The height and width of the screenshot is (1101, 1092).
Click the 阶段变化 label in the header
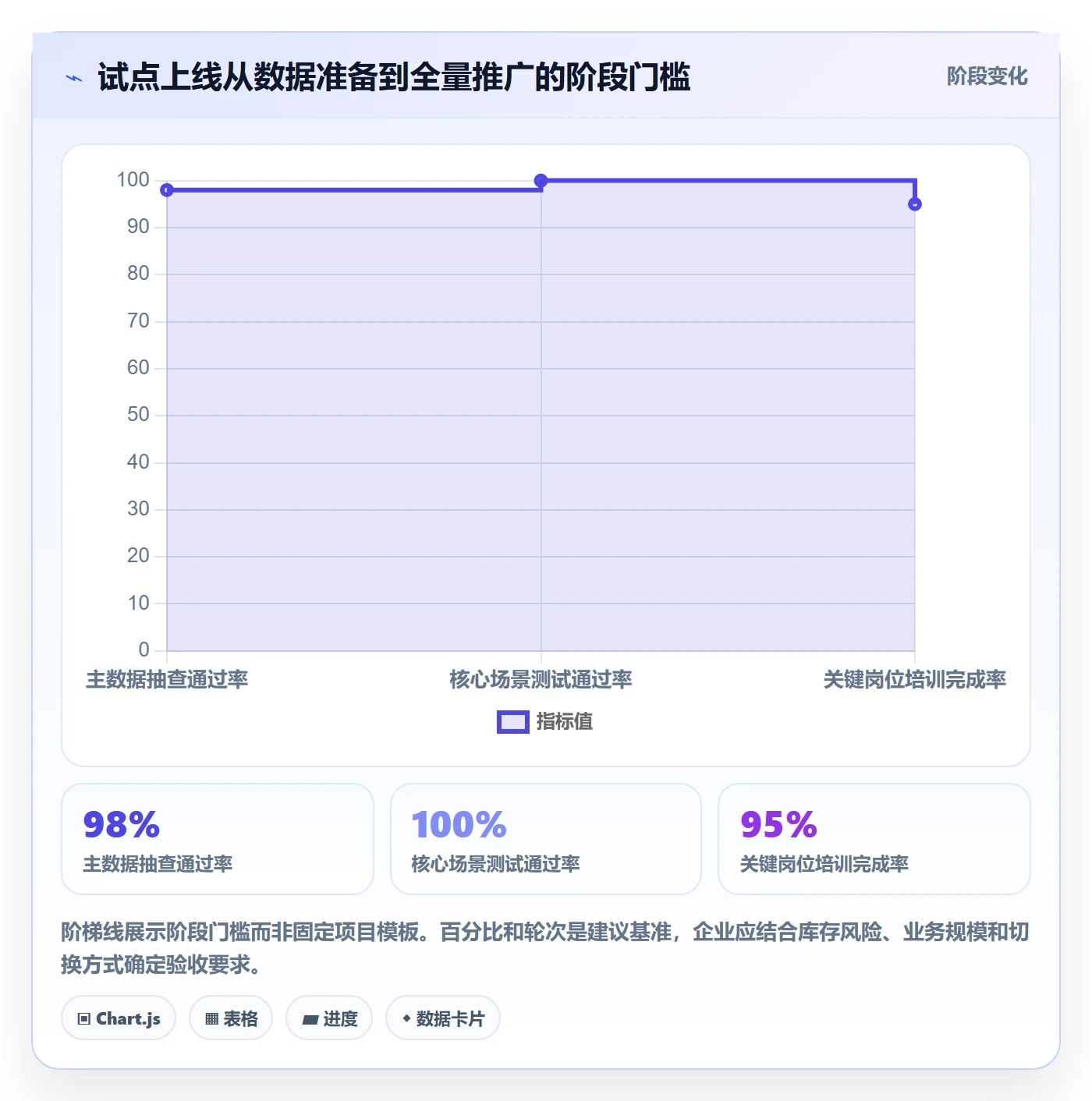tap(987, 76)
